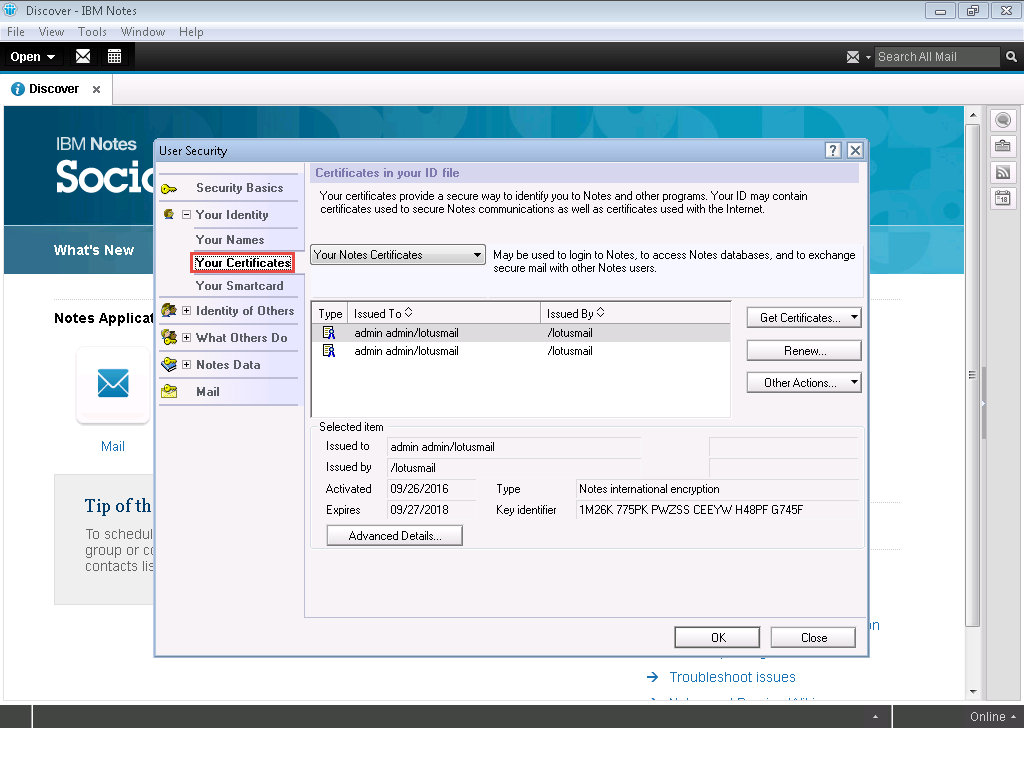The width and height of the screenshot is (1024, 767).
Task: Open the Your Notes Certificates dropdown
Action: click(398, 255)
